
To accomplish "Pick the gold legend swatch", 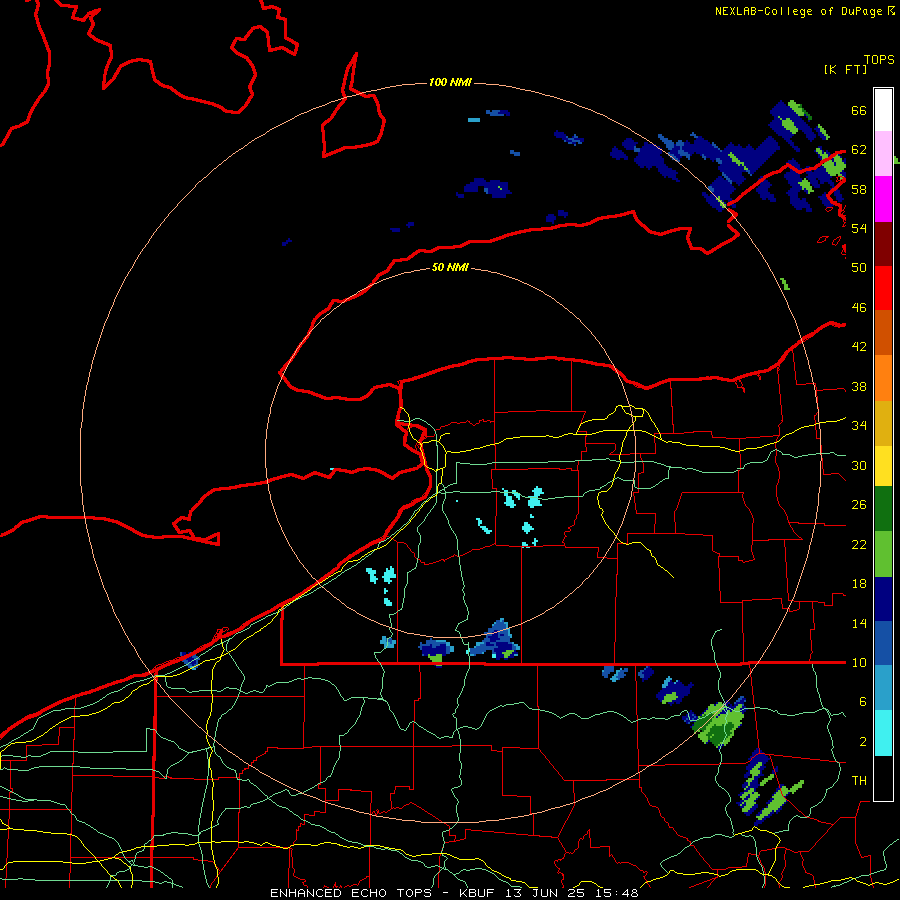I will 883,423.
